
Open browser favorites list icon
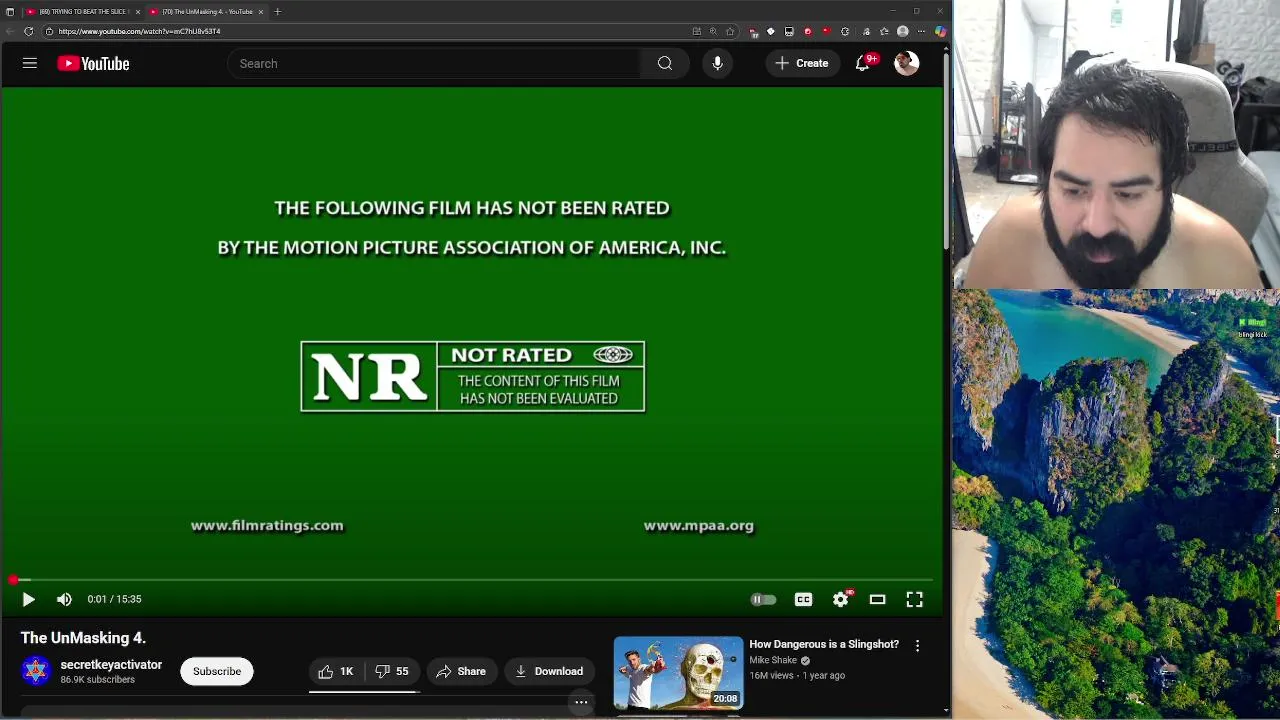(x=884, y=31)
